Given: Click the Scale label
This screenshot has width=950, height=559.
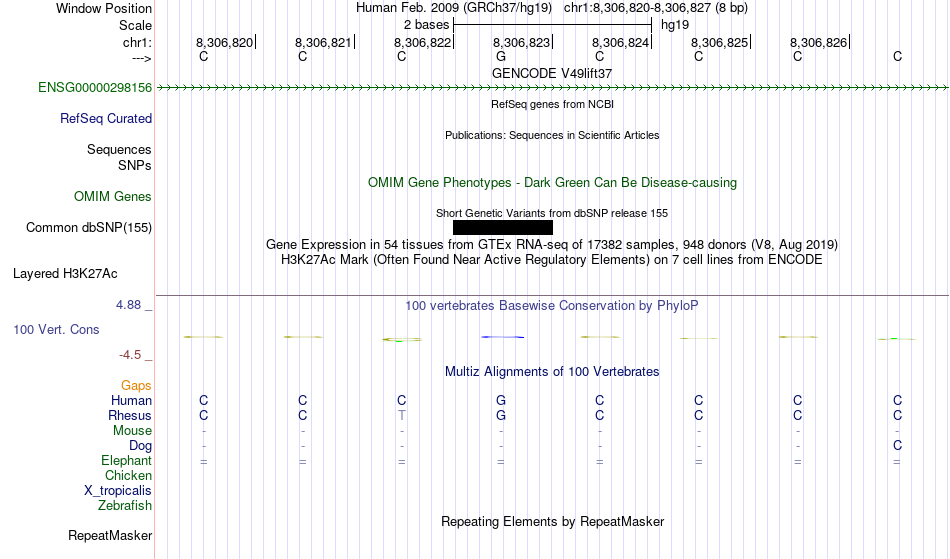Looking at the screenshot, I should click(x=135, y=25).
